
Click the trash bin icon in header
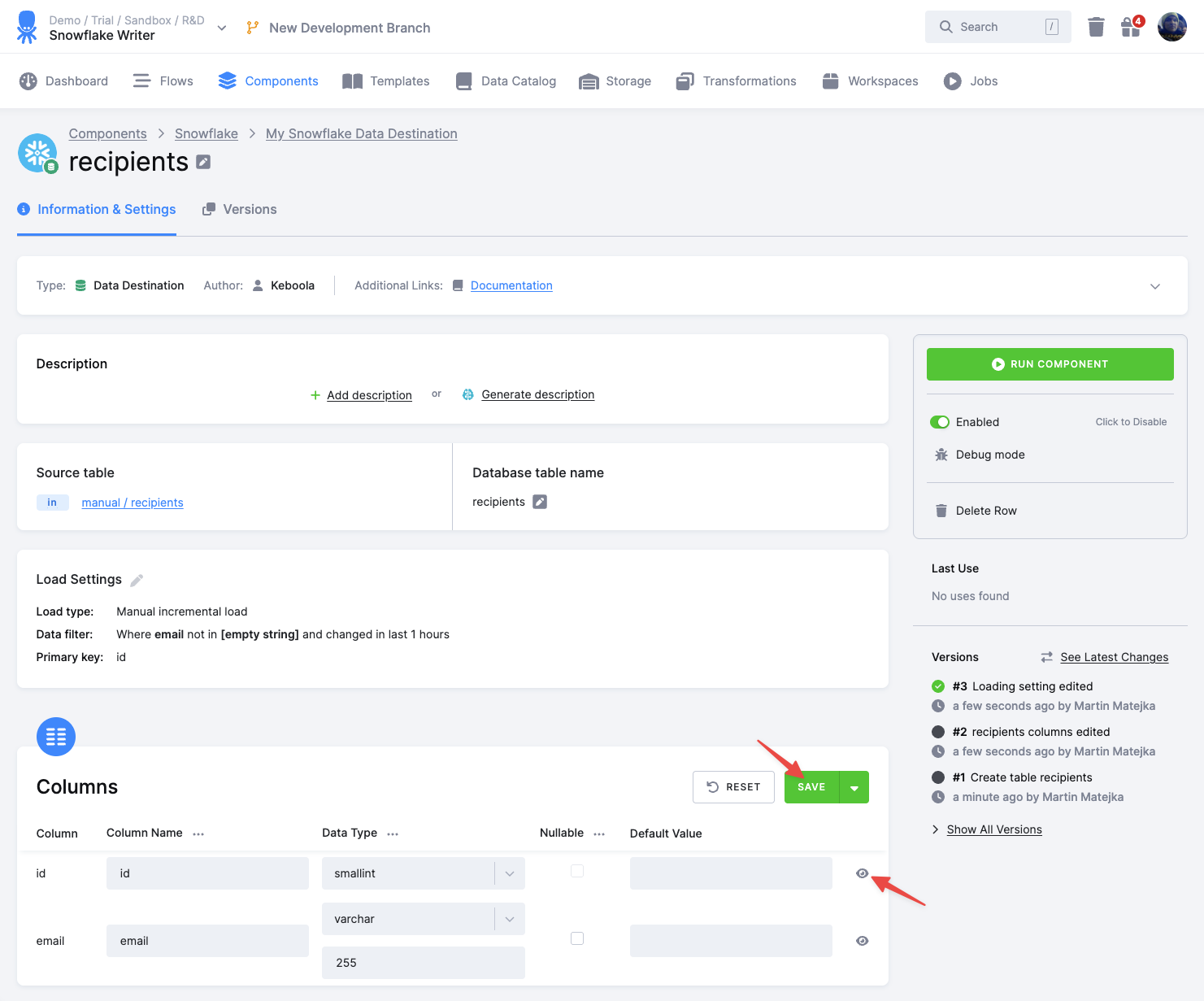tap(1096, 27)
